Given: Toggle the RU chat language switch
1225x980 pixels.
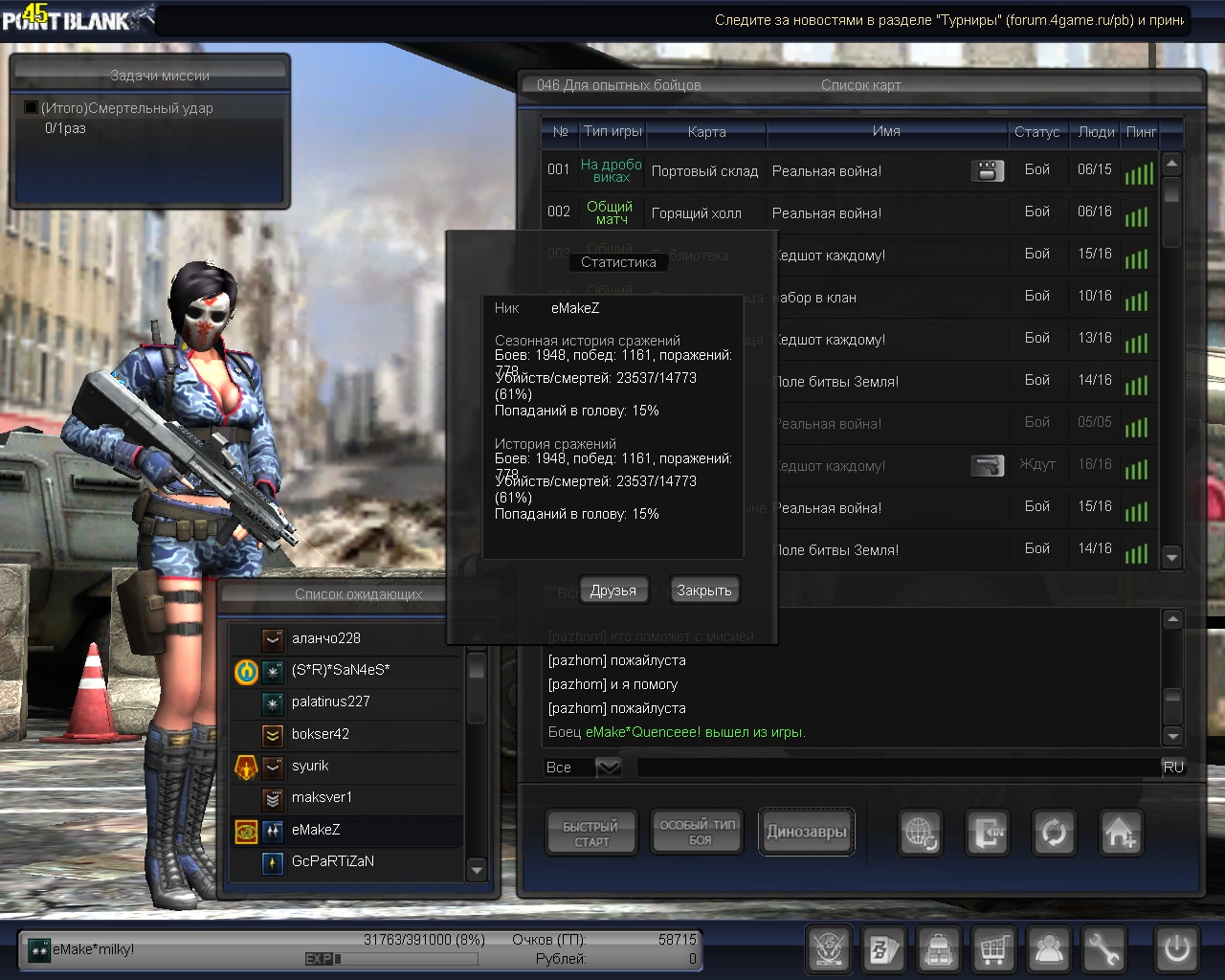Looking at the screenshot, I should tap(1173, 768).
